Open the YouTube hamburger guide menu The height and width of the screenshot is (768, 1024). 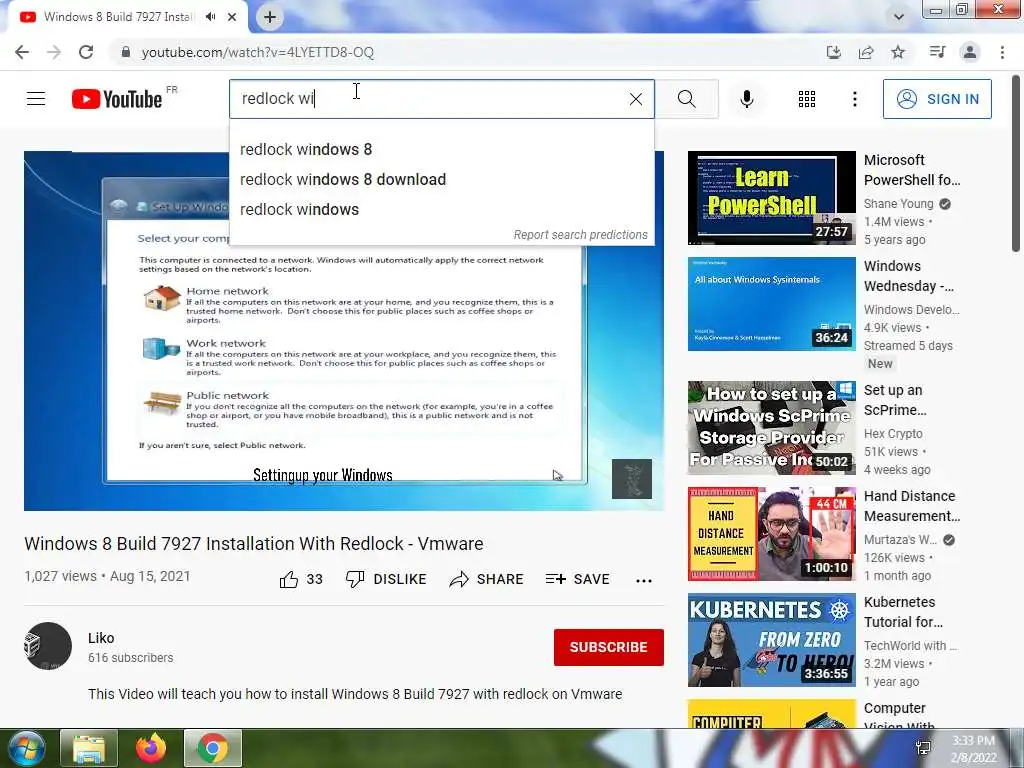[x=36, y=99]
